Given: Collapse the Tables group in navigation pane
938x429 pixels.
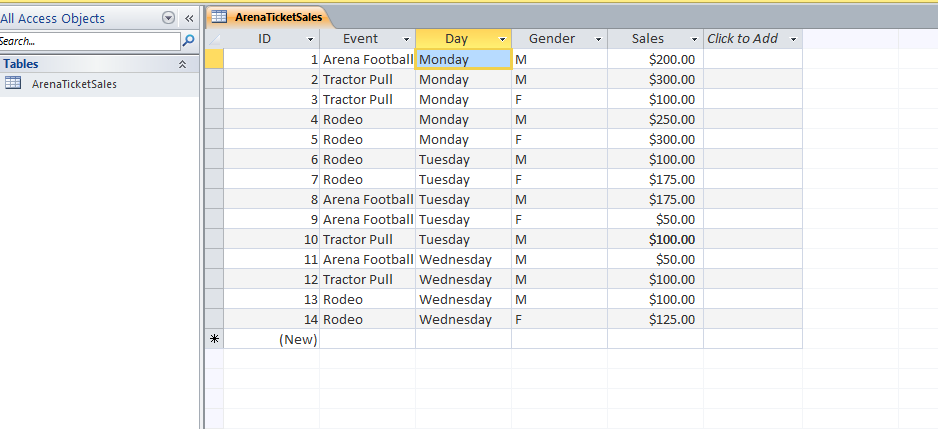Looking at the screenshot, I should (x=182, y=64).
